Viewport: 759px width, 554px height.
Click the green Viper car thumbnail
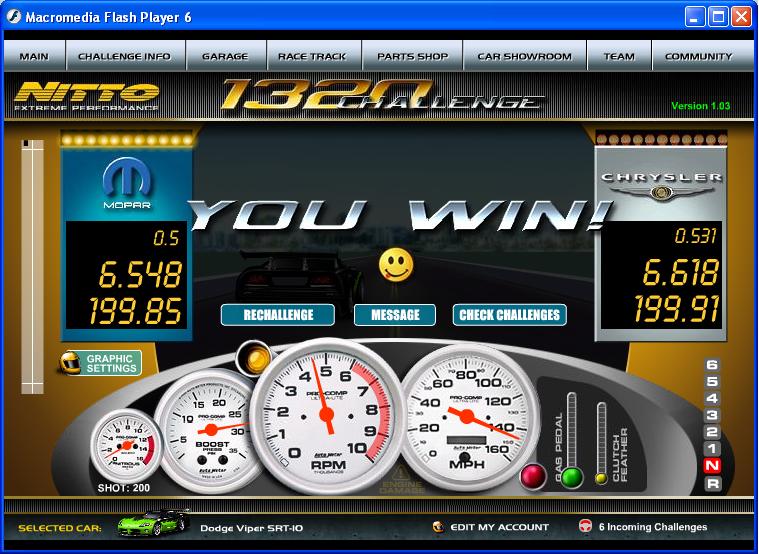tap(154, 523)
